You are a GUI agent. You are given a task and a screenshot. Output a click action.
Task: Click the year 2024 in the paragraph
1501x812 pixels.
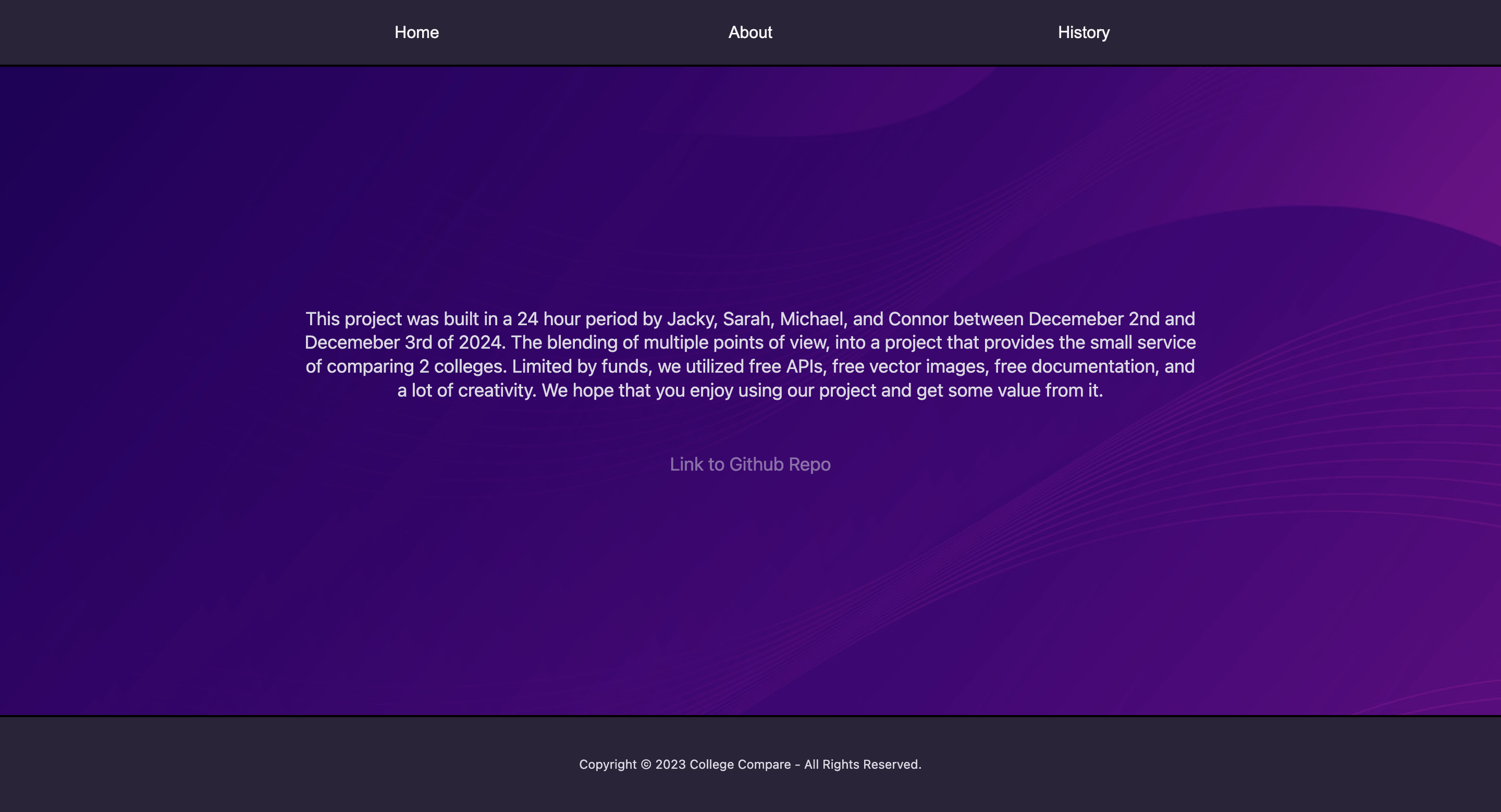coord(481,342)
